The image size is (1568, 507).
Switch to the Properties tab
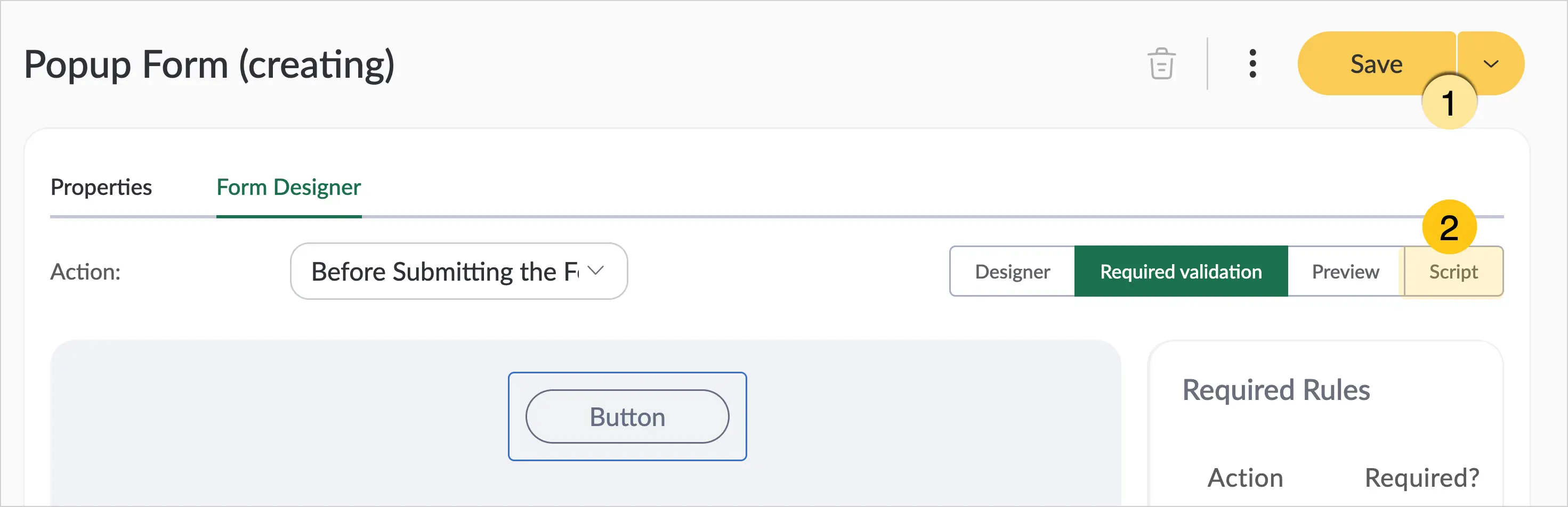101,187
